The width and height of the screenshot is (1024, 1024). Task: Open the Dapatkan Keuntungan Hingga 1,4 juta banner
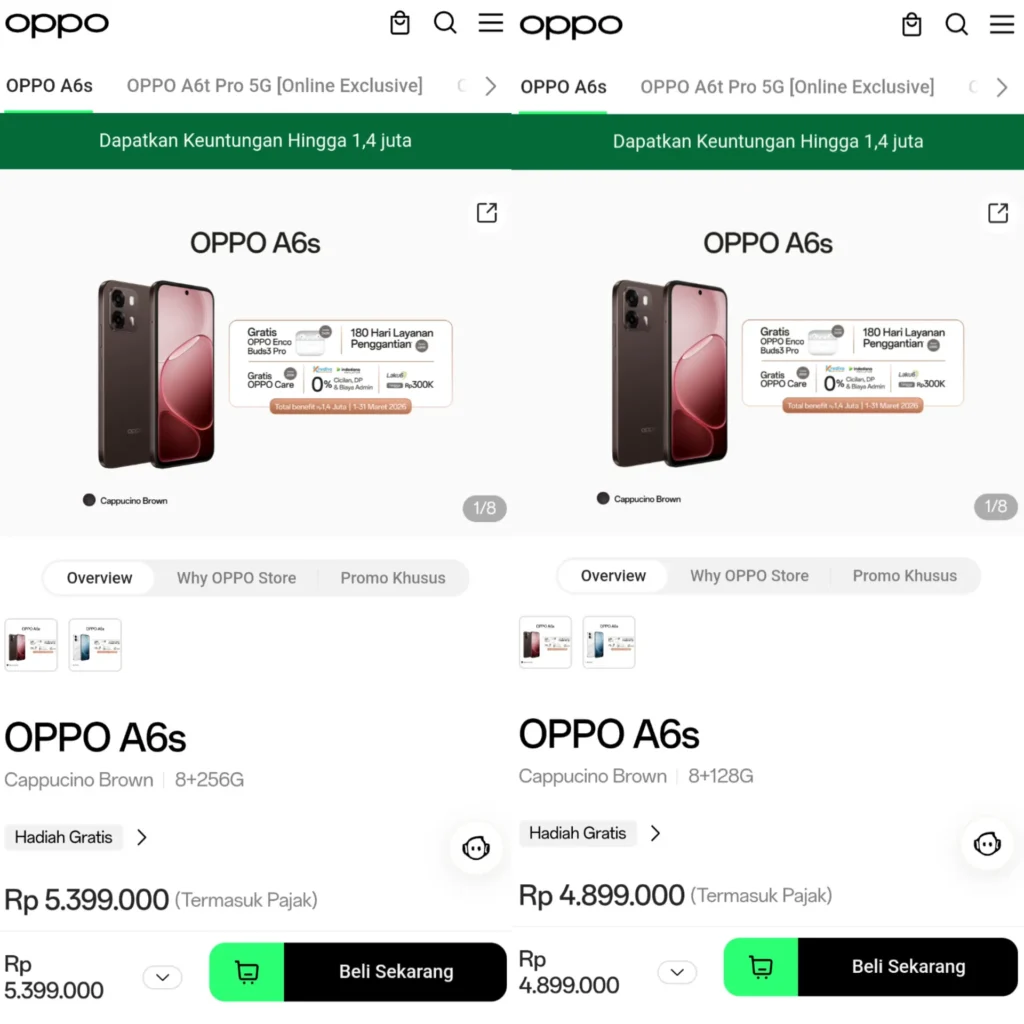point(255,141)
